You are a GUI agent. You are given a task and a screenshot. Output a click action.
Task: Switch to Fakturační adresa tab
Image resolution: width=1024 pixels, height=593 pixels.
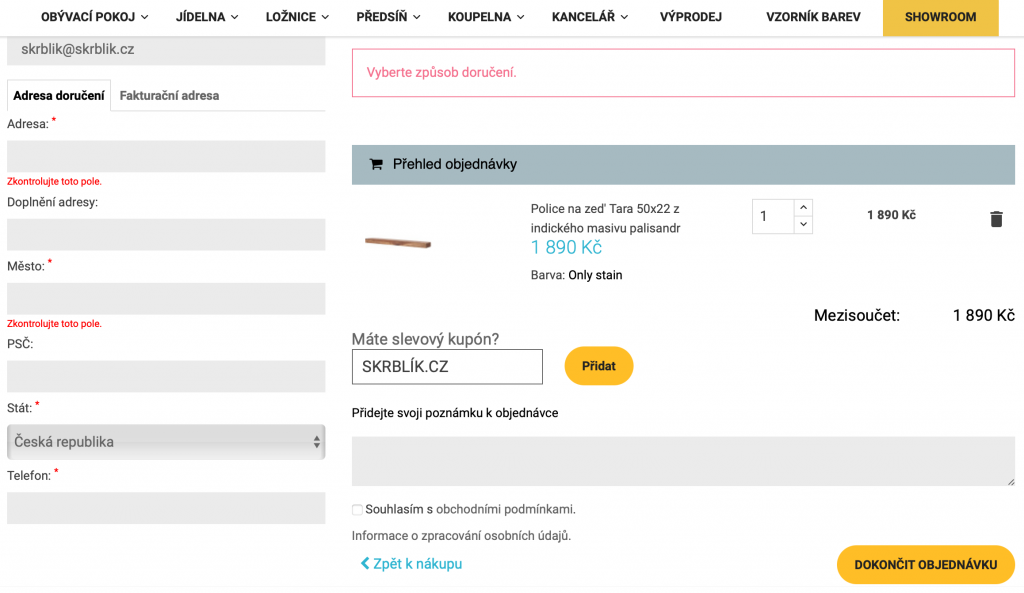pyautogui.click(x=169, y=95)
